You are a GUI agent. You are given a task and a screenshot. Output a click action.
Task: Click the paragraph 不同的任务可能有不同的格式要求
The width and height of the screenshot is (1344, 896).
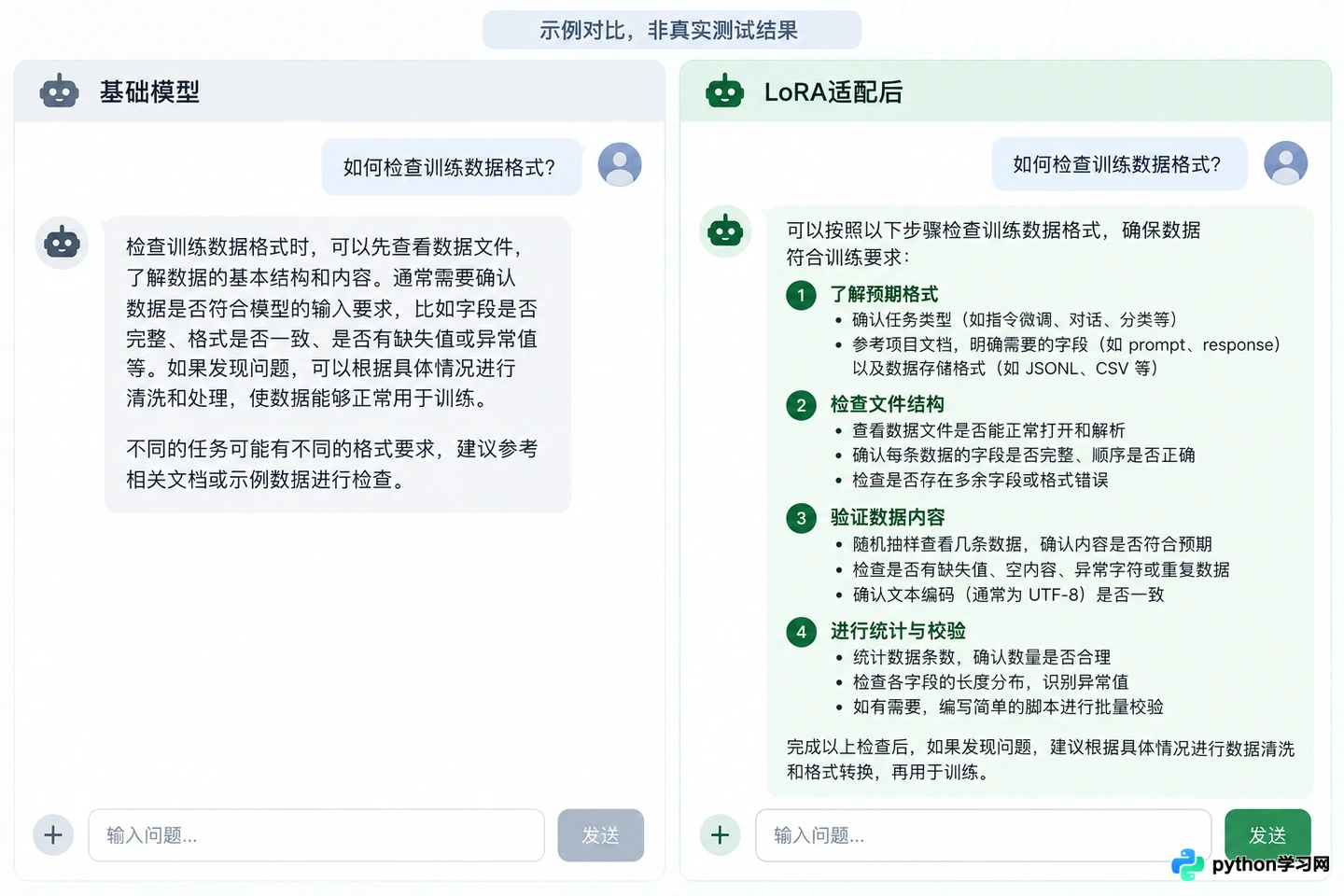331,464
